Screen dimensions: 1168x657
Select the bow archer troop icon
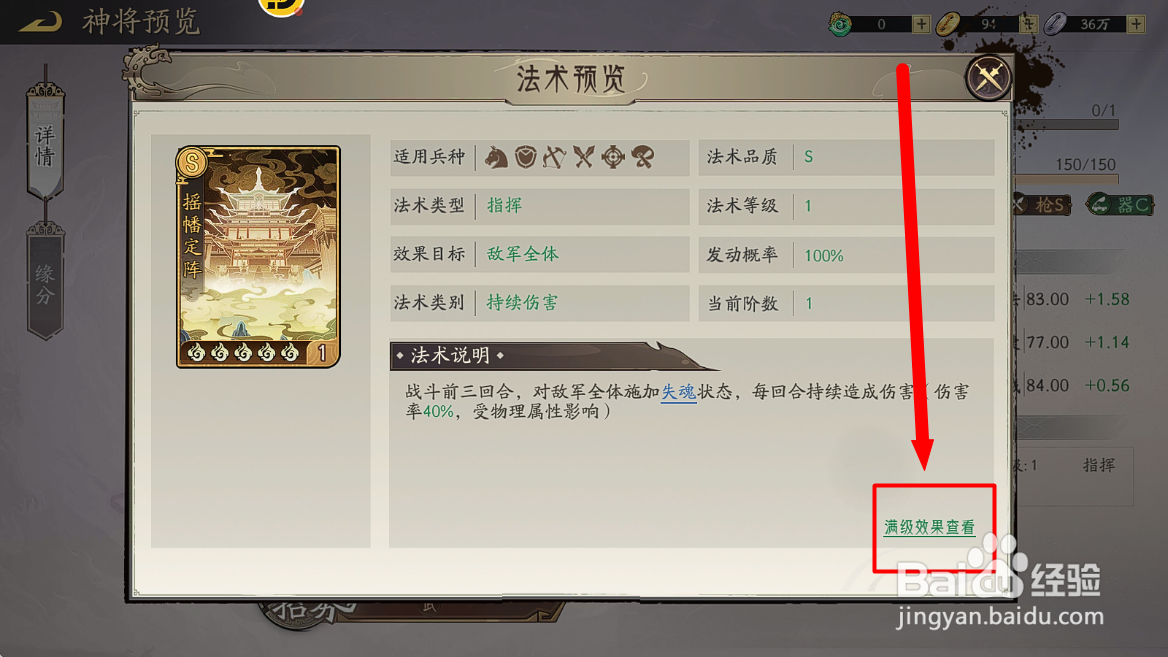[554, 157]
